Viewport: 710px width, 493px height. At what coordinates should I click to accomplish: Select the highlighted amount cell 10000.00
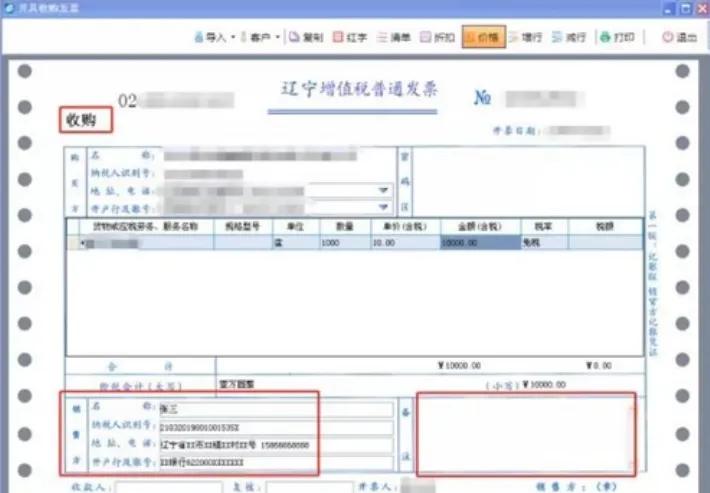480,243
